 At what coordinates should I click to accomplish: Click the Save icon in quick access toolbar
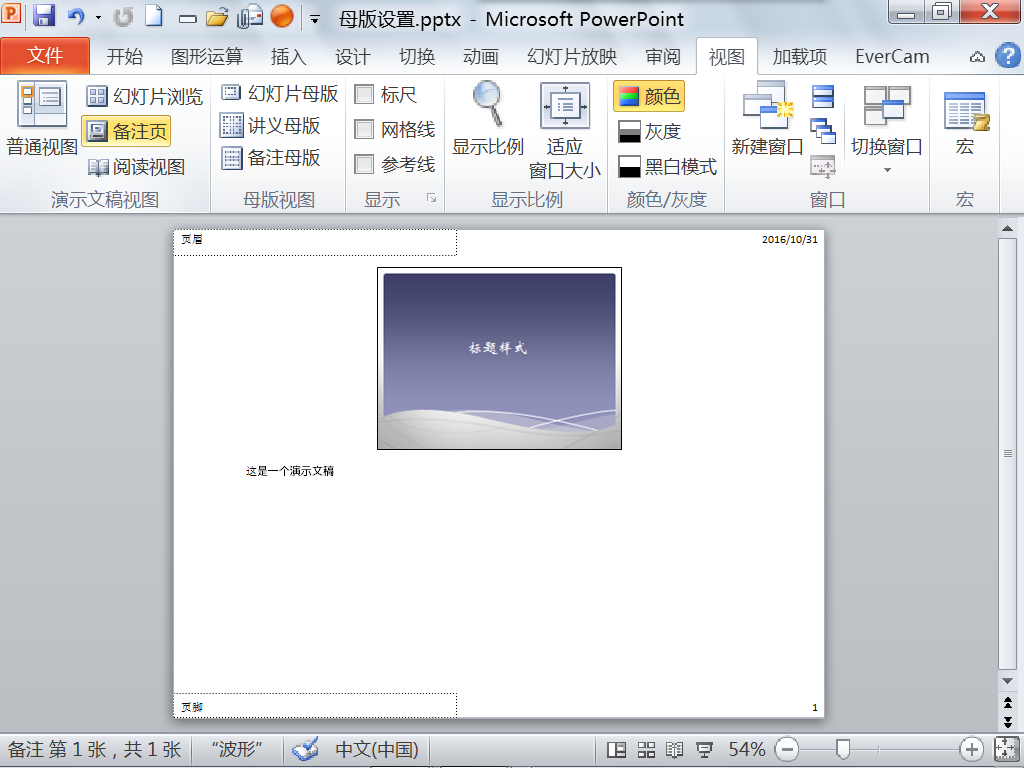(44, 15)
